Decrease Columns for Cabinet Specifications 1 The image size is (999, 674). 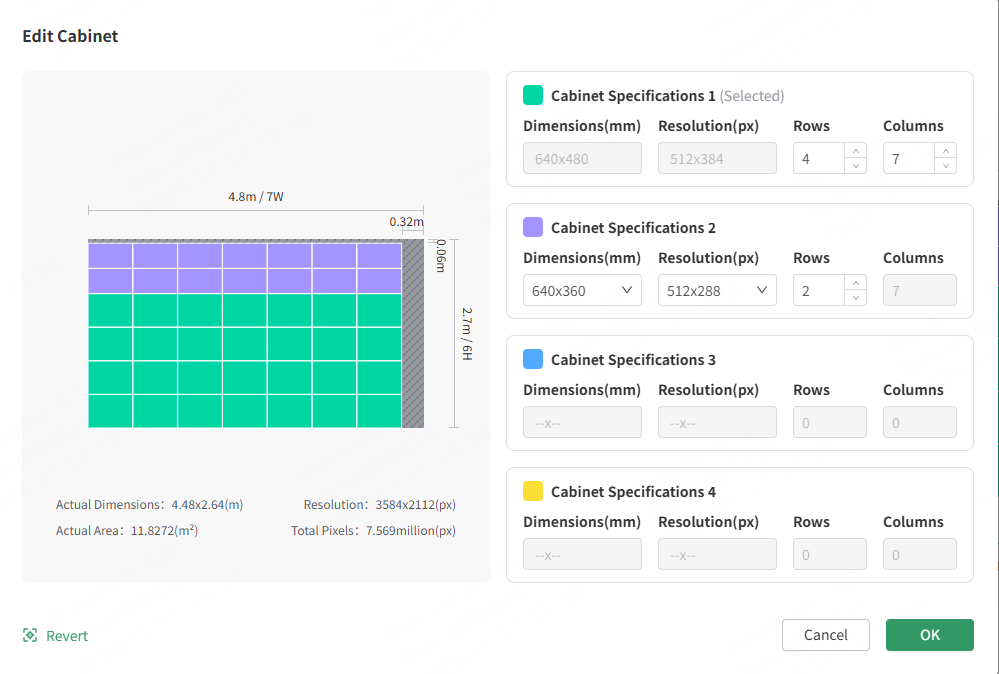tap(945, 166)
